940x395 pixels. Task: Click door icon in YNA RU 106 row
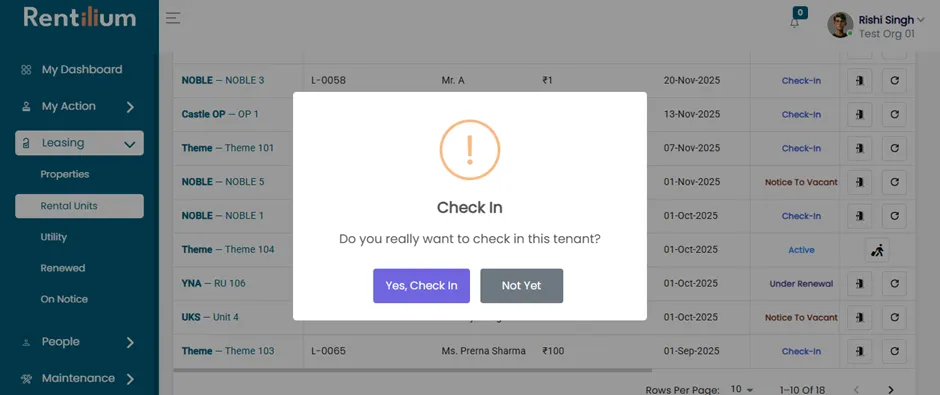[x=859, y=284]
